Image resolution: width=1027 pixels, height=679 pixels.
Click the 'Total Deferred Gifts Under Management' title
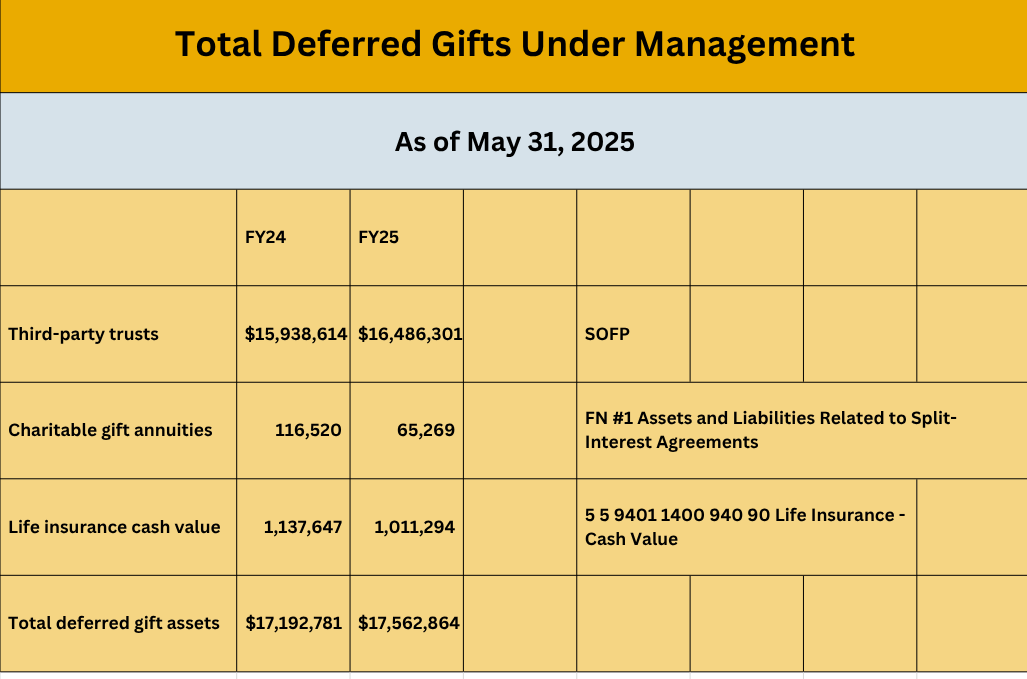pos(514,44)
